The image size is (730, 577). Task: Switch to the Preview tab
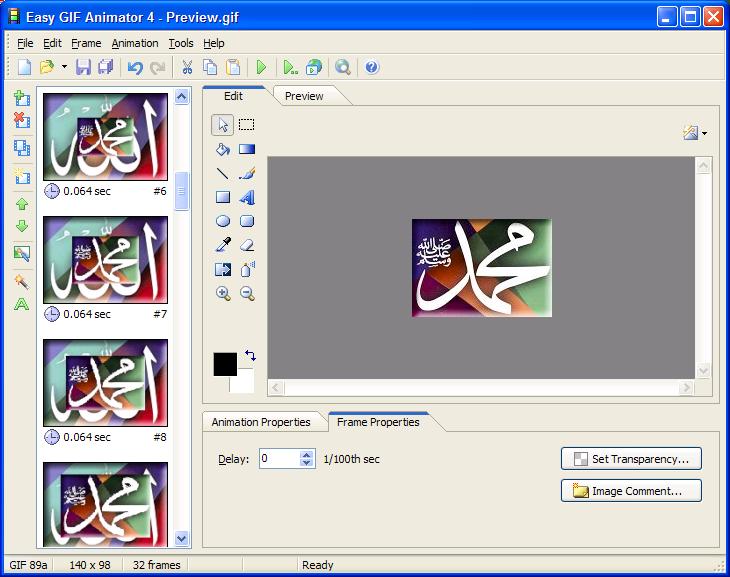click(x=304, y=96)
